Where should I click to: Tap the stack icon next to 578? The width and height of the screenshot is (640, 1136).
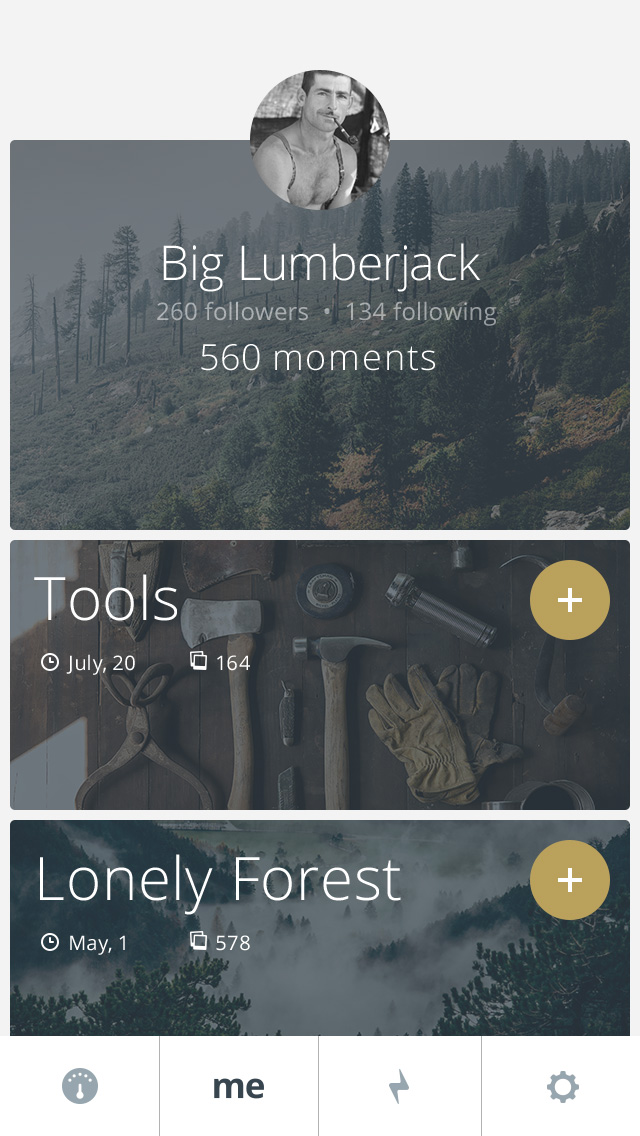[x=199, y=940]
